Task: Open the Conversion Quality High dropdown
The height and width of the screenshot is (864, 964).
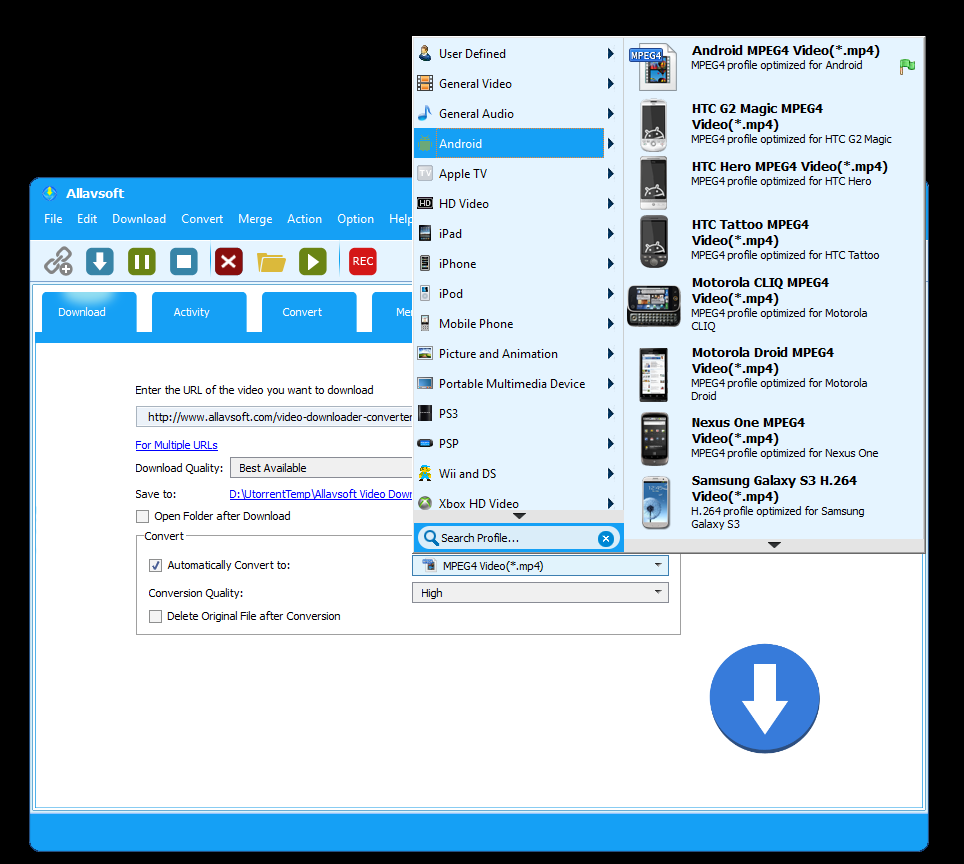Action: 540,593
